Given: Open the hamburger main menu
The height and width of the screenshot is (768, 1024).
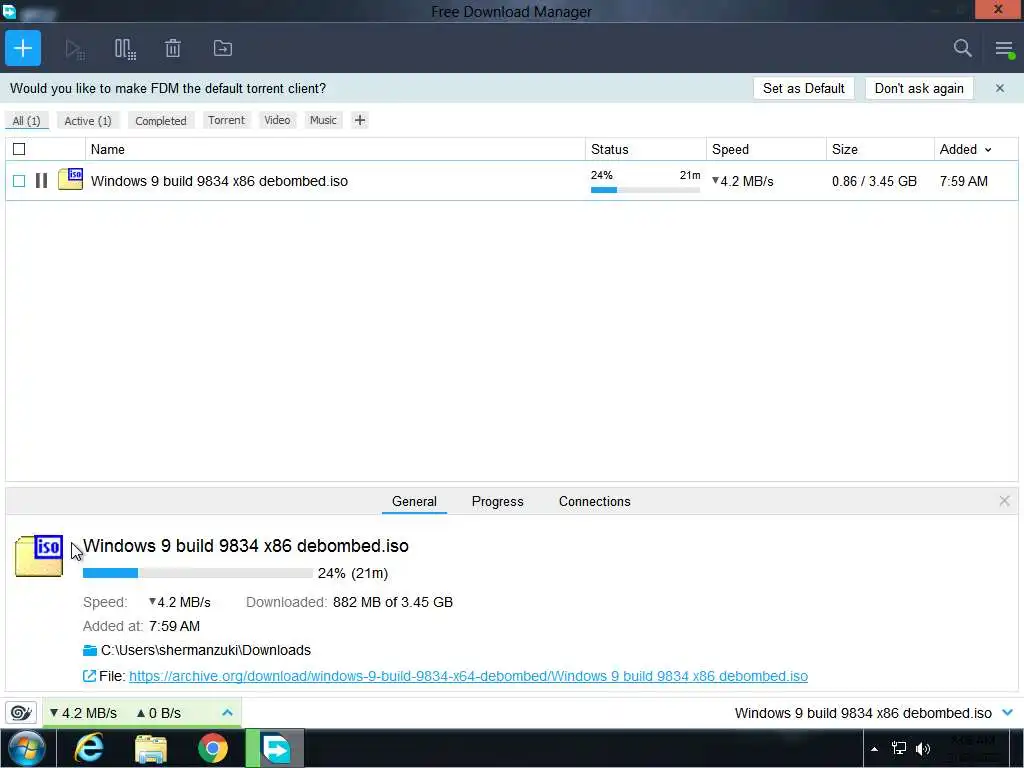Looking at the screenshot, I should [1004, 48].
